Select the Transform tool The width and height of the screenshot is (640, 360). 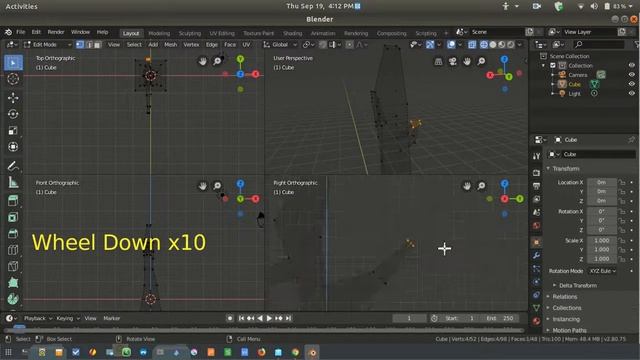point(13,147)
